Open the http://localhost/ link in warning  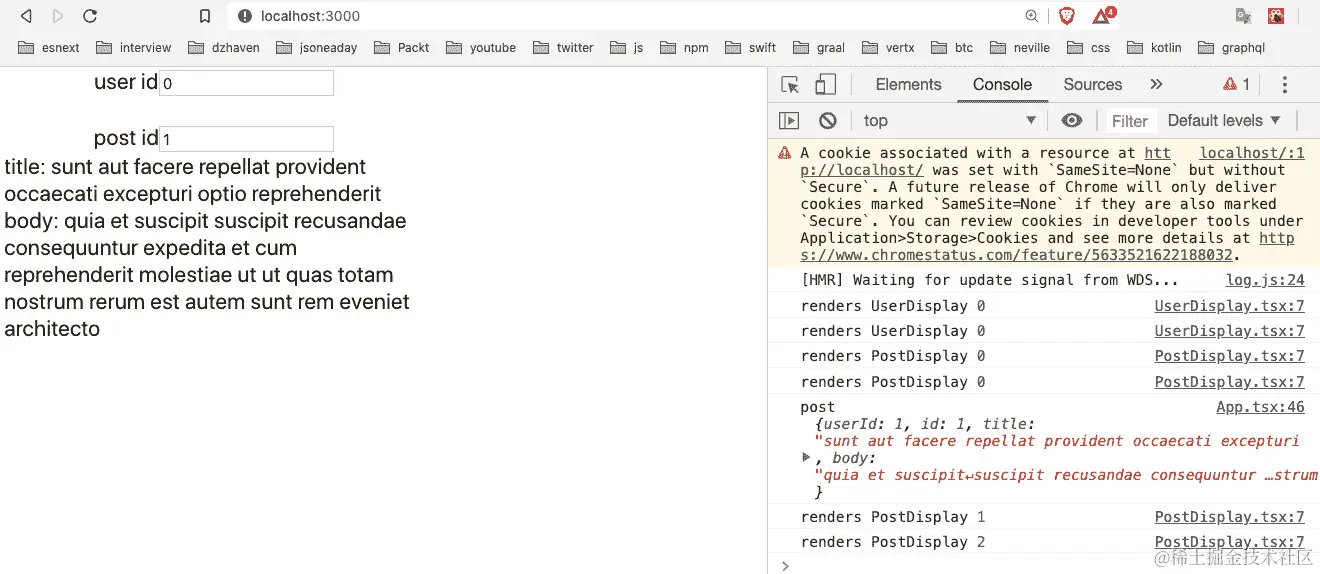tap(985, 162)
